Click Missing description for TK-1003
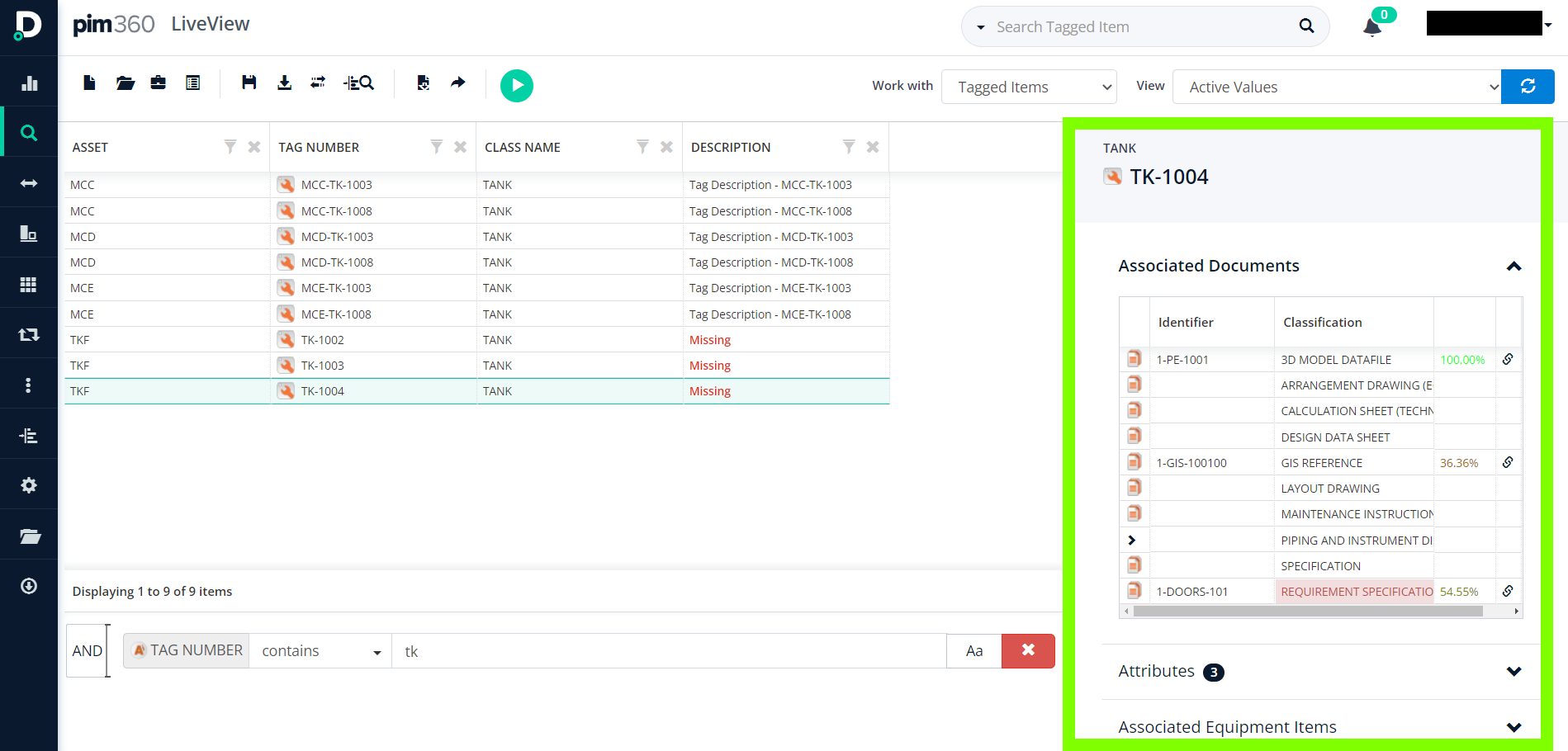 tap(710, 366)
